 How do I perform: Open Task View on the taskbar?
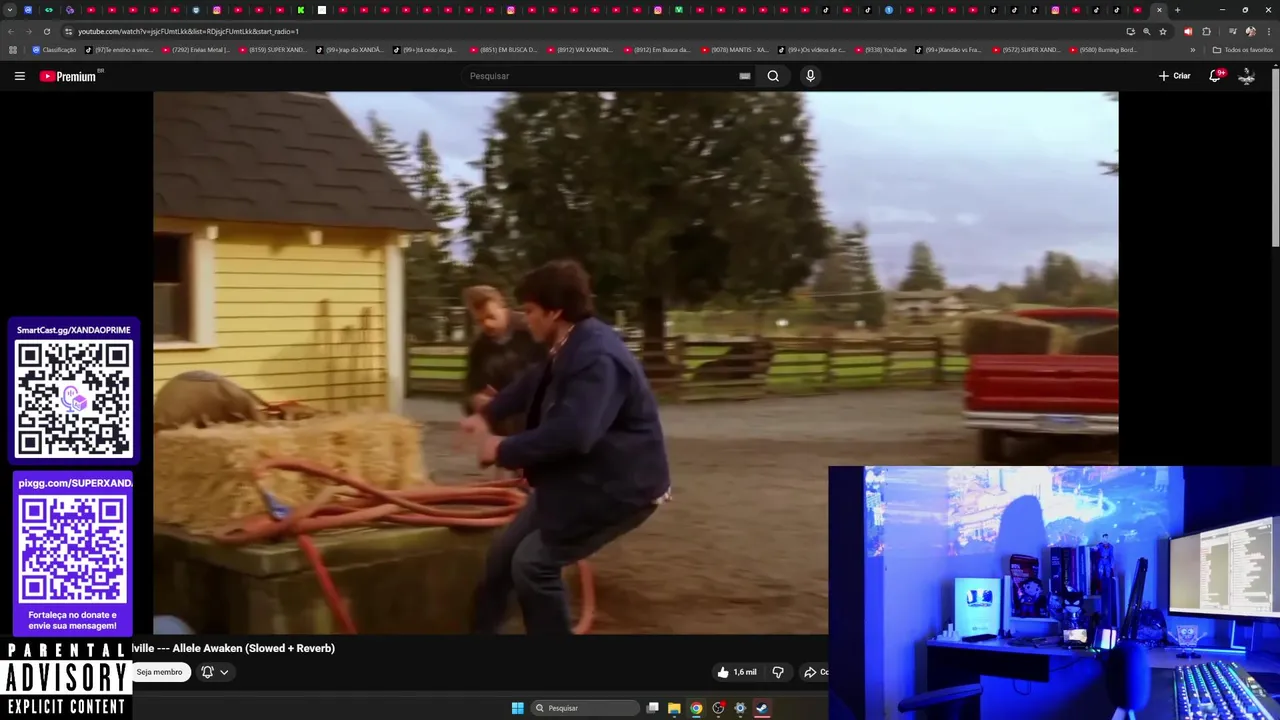[x=653, y=708]
